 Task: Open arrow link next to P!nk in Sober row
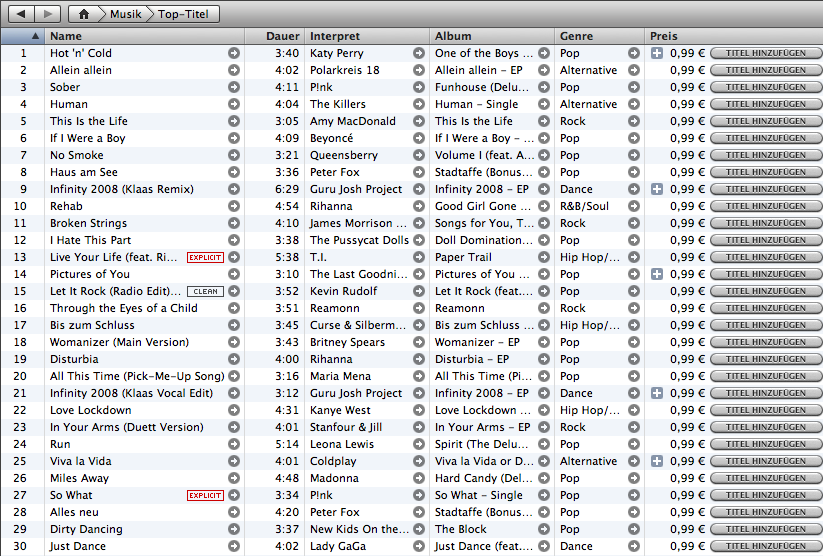tap(419, 87)
